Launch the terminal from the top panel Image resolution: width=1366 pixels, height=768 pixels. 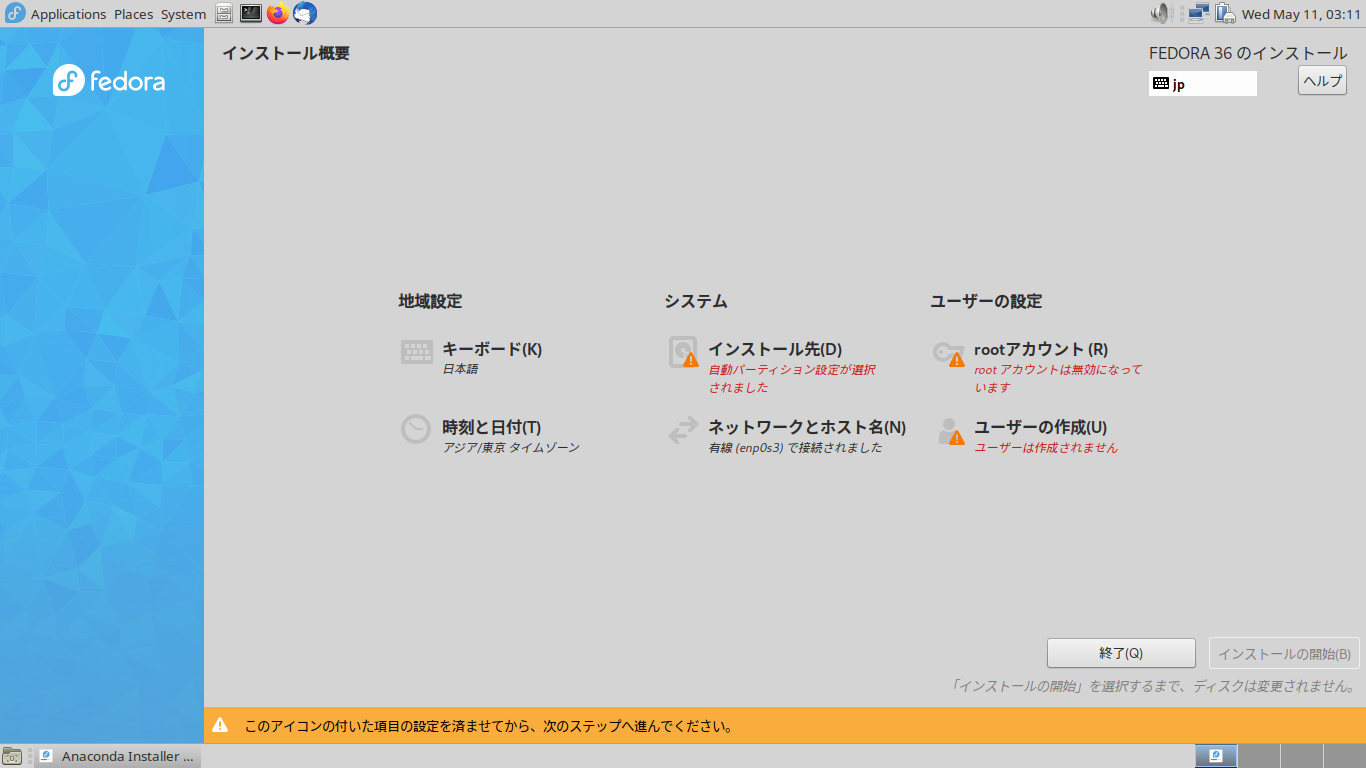pyautogui.click(x=251, y=14)
